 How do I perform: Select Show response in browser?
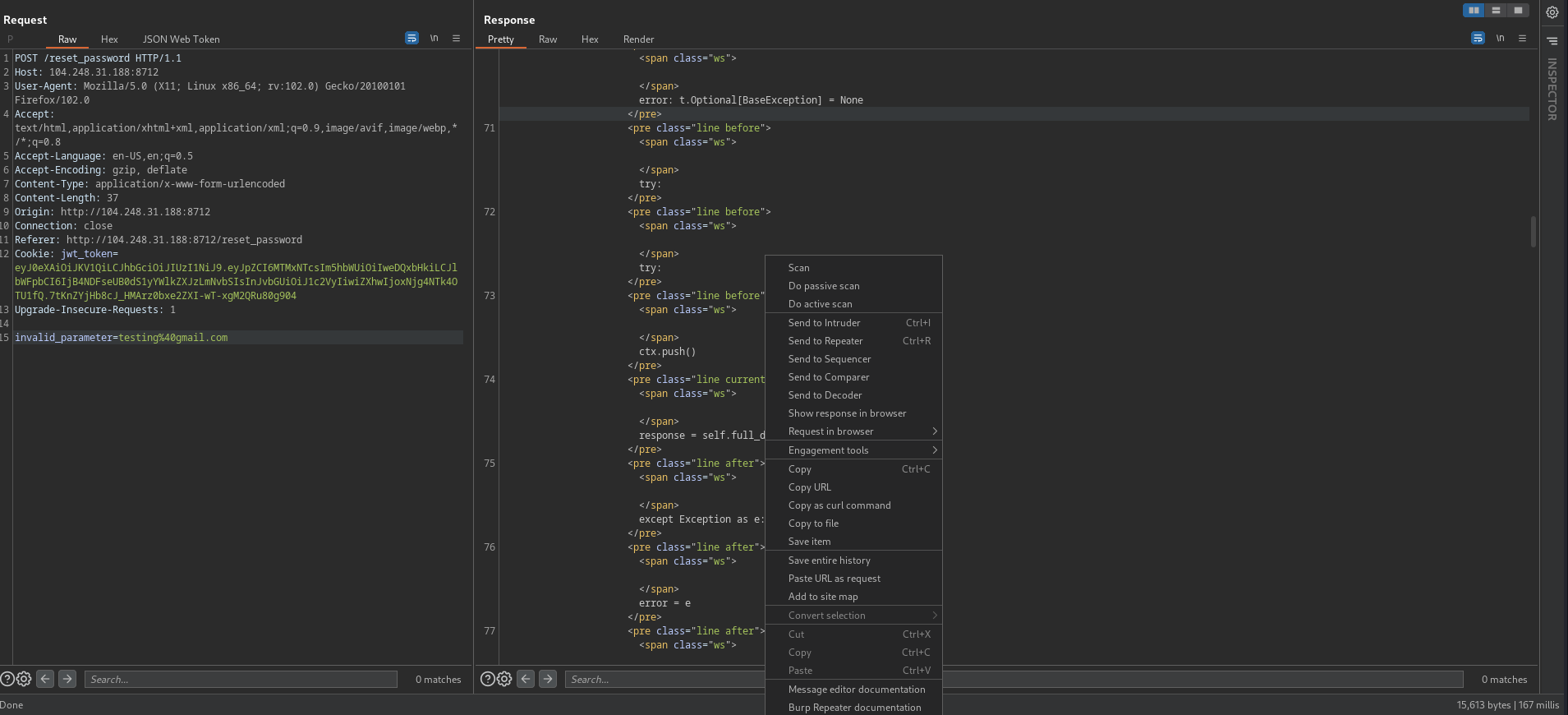853,413
